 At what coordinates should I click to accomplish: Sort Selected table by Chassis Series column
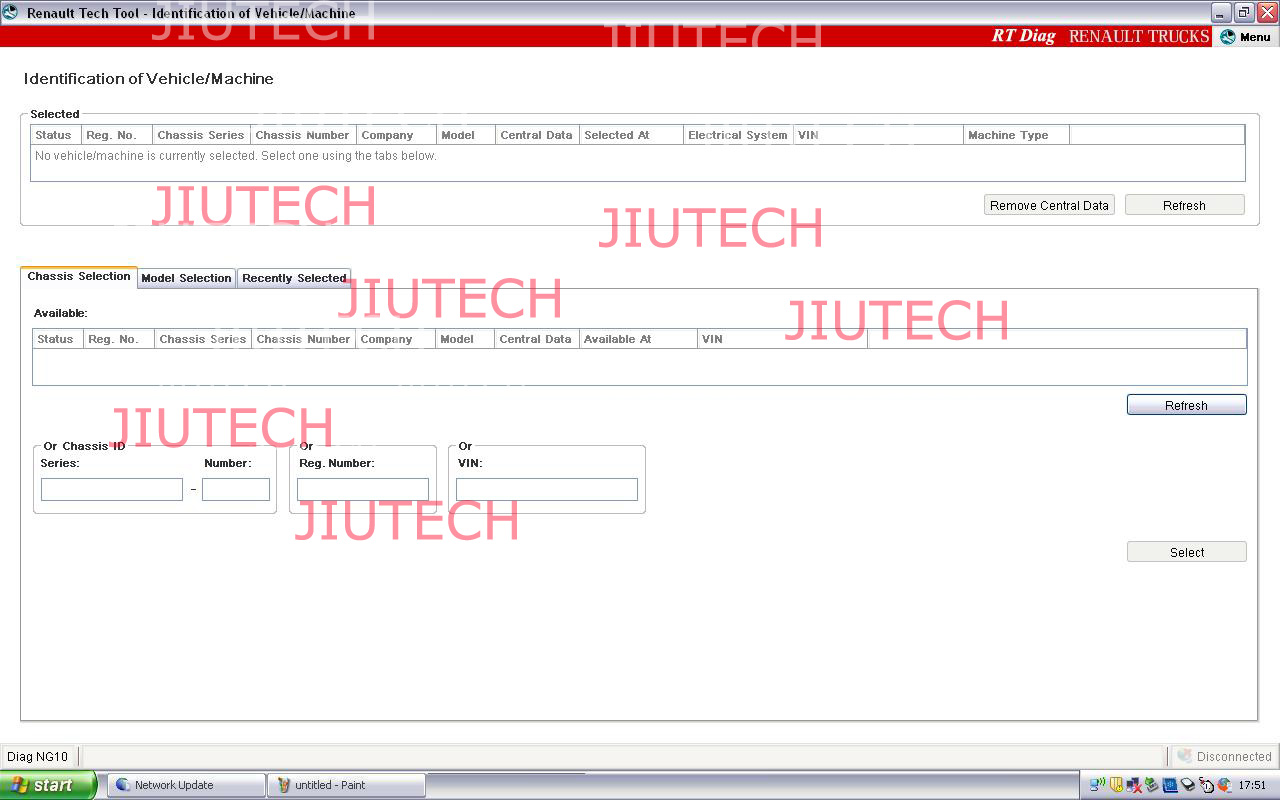pos(202,135)
